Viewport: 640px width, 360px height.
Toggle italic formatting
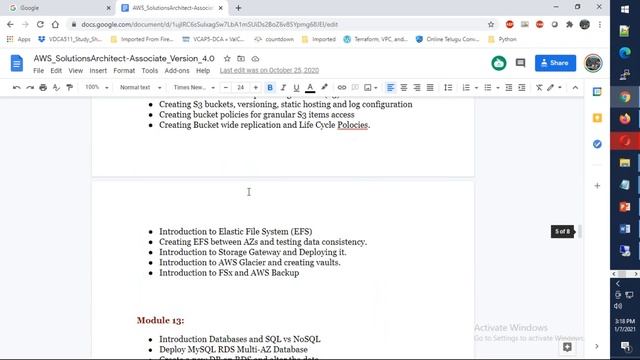pyautogui.click(x=283, y=87)
